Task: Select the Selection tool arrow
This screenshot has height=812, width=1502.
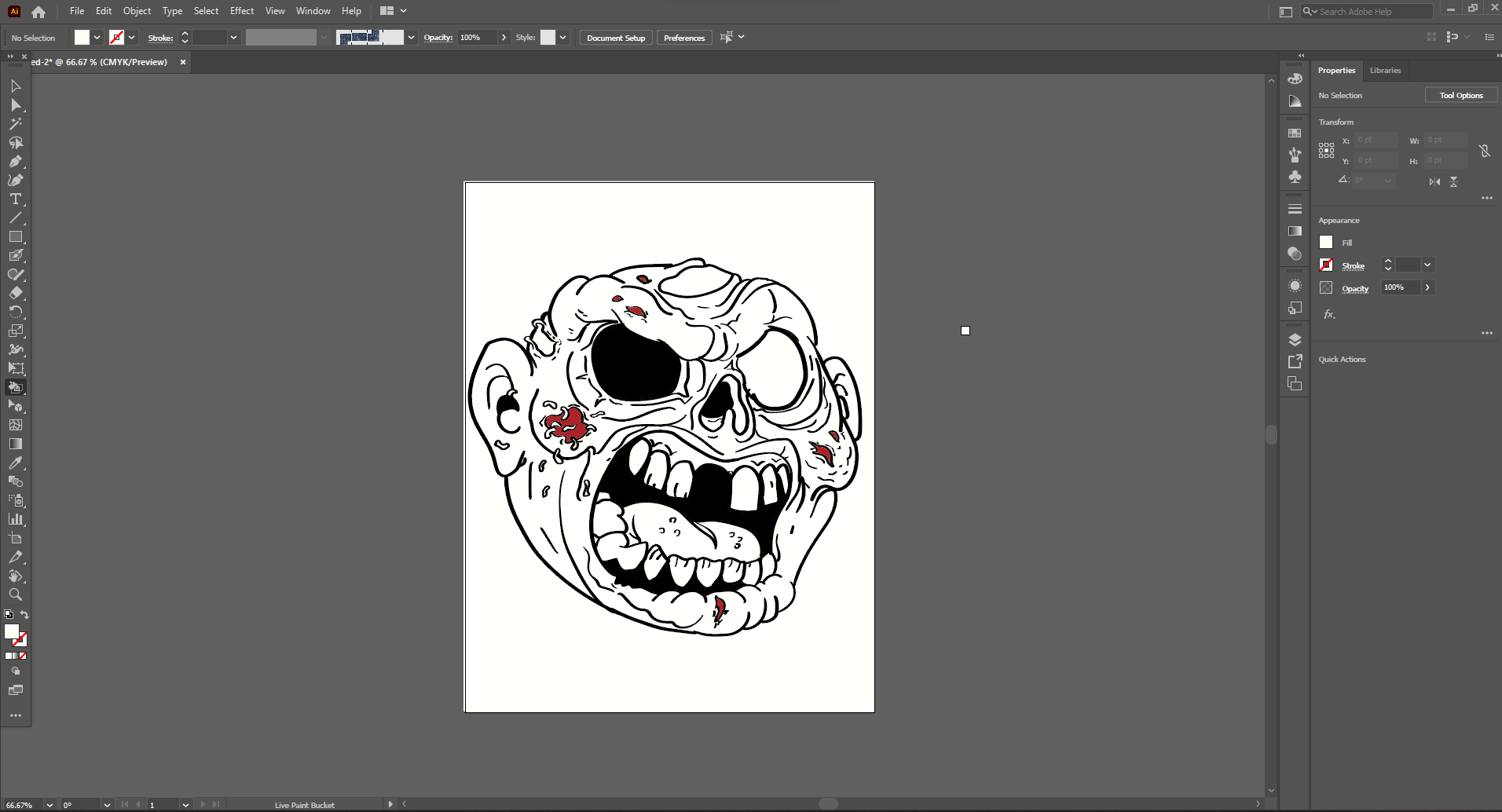Action: [x=15, y=86]
